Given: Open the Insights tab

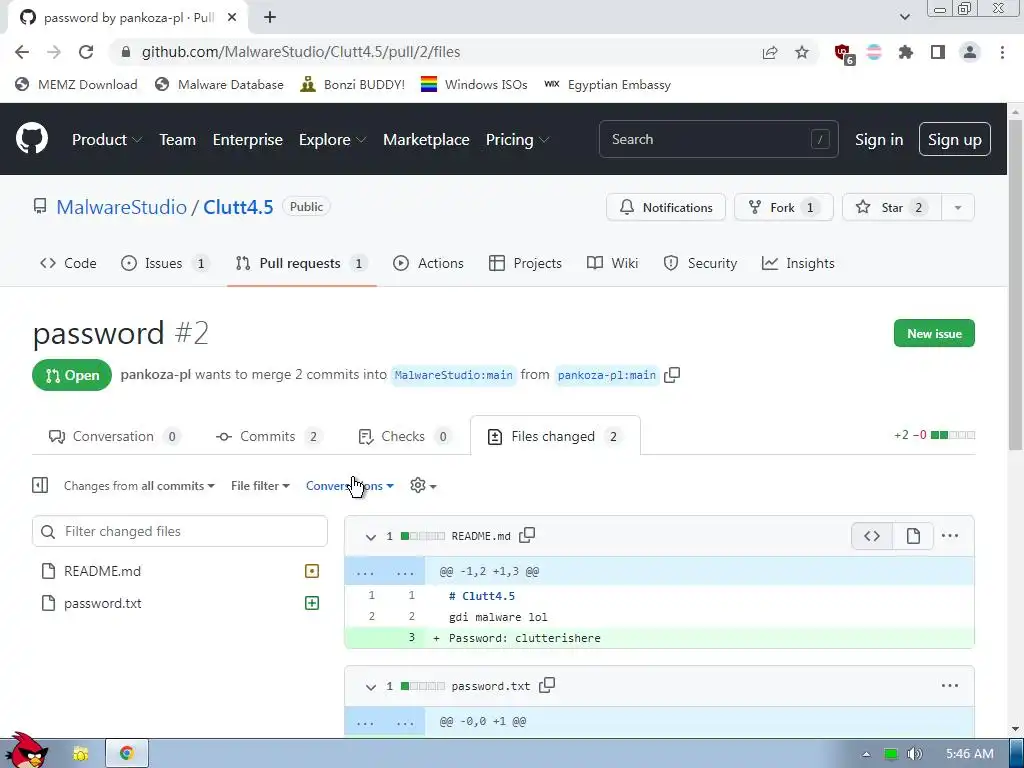Looking at the screenshot, I should [x=798, y=263].
